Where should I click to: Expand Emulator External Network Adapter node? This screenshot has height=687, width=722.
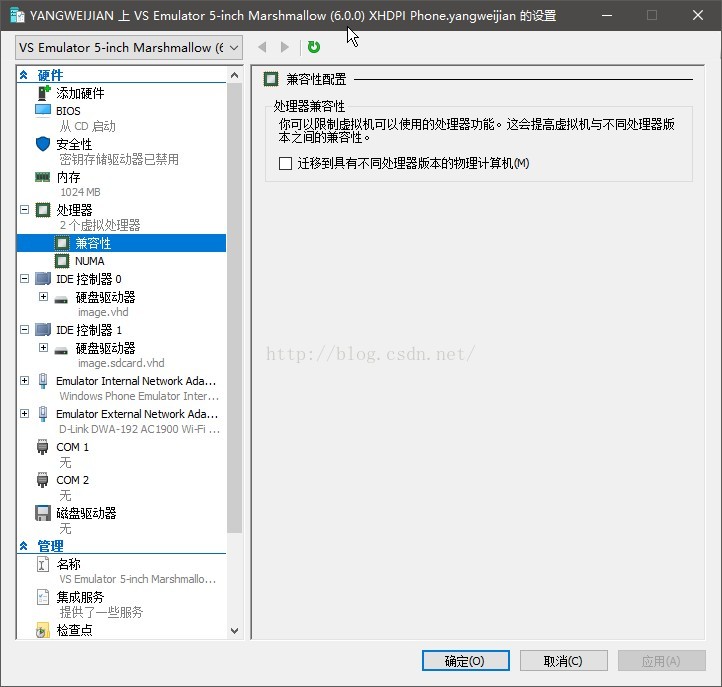tap(24, 414)
